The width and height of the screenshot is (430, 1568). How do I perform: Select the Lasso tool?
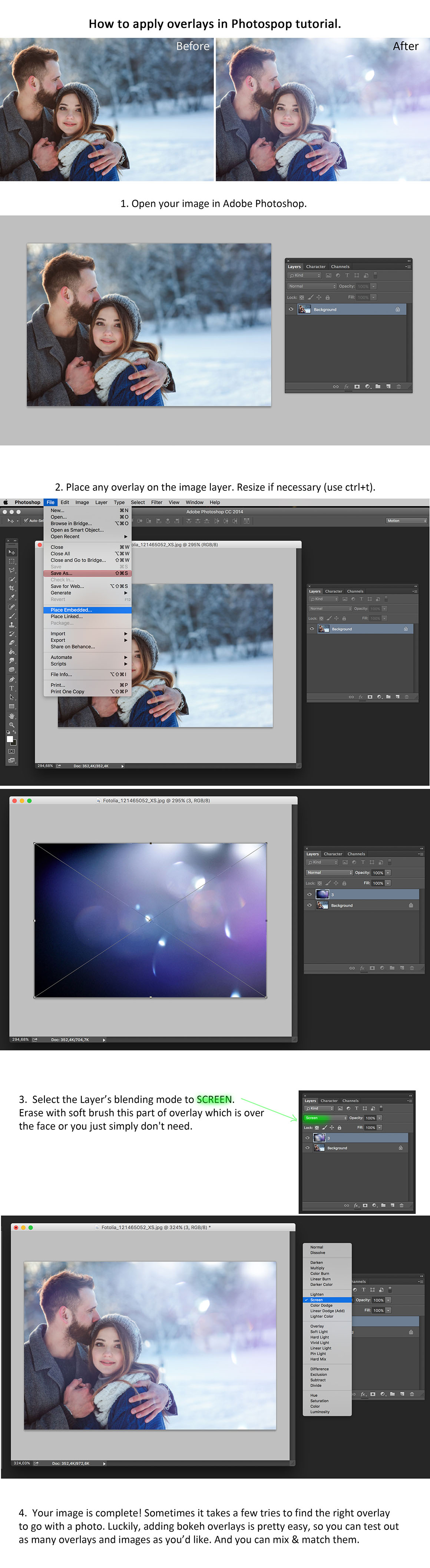tap(11, 570)
